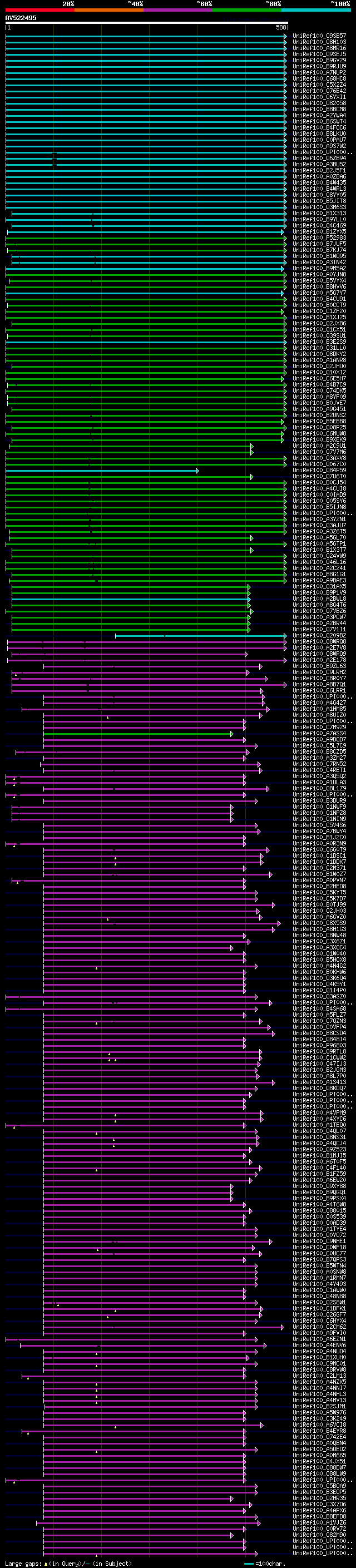Select hit UniRef100_B7KJ74

[319, 250]
